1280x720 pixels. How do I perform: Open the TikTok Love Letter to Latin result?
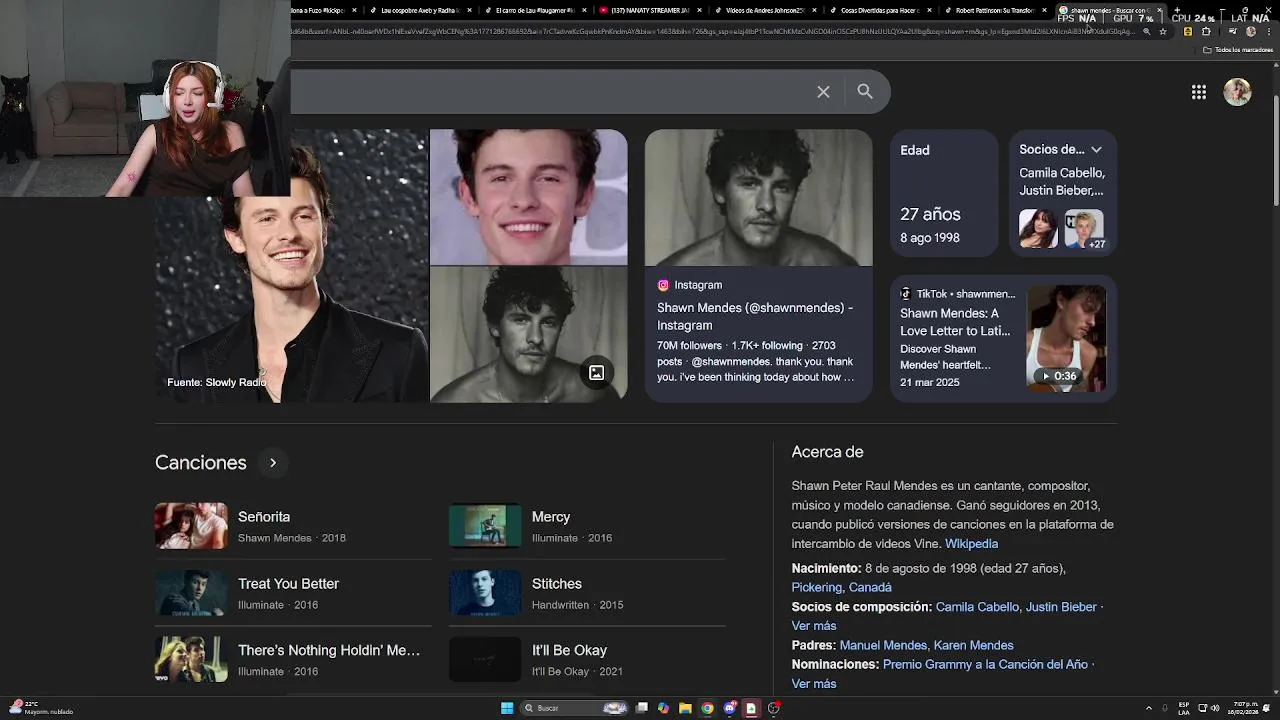pos(955,322)
